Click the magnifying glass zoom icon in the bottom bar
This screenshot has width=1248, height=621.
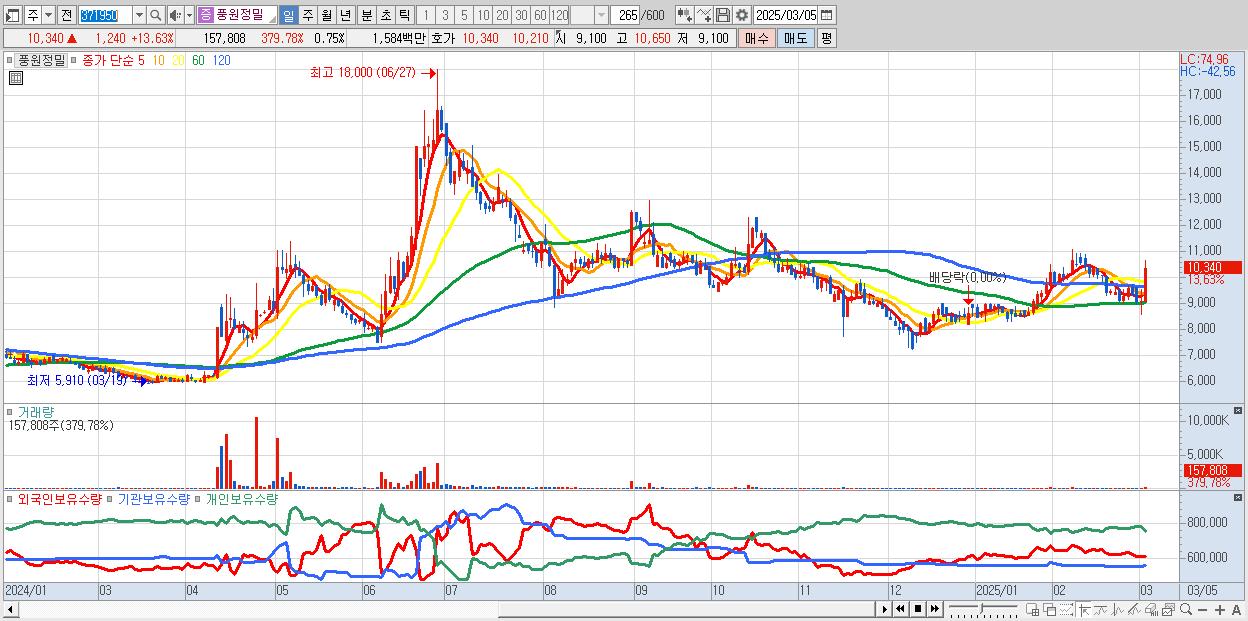point(1186,609)
